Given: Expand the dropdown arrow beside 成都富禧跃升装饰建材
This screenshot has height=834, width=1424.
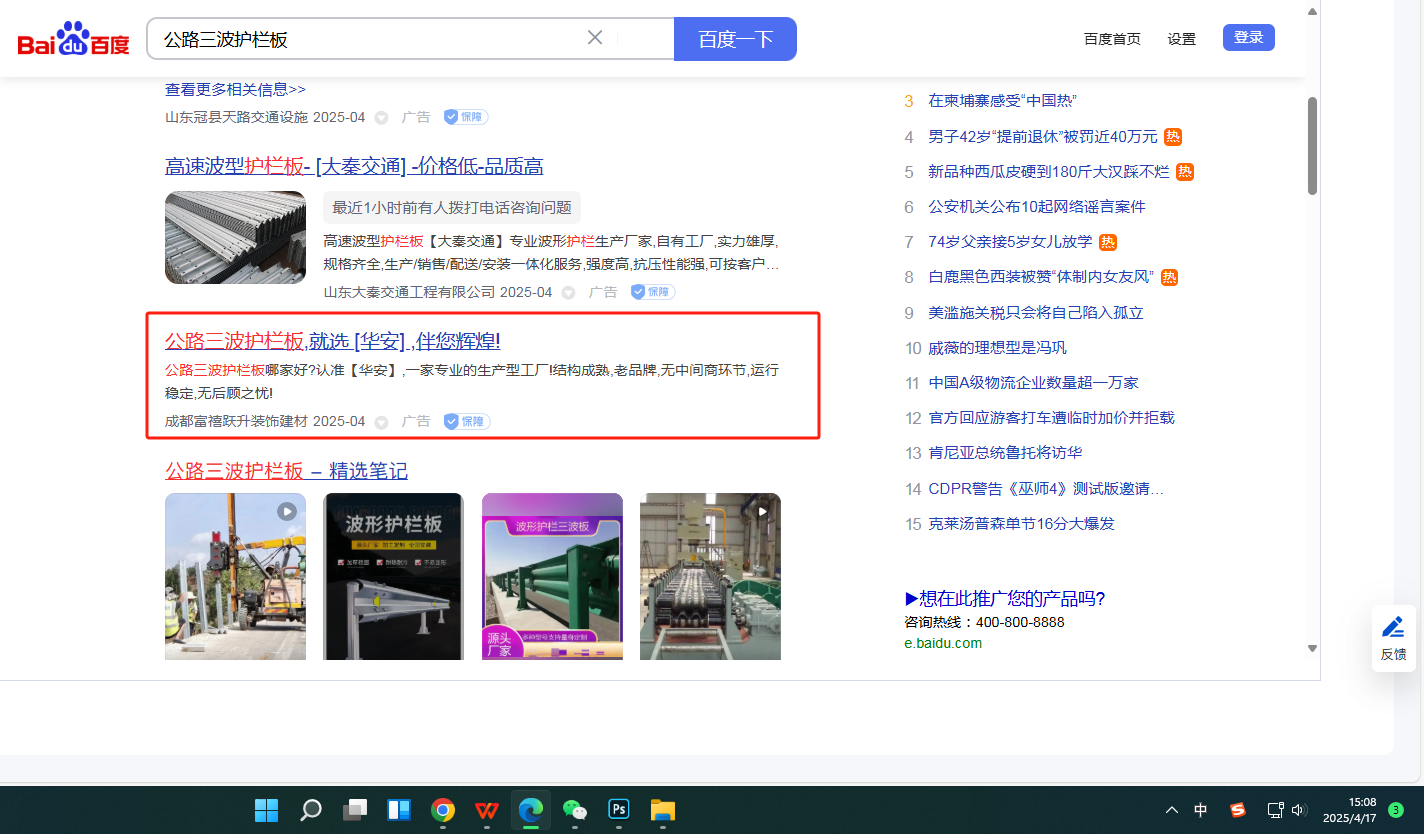Looking at the screenshot, I should 381,422.
